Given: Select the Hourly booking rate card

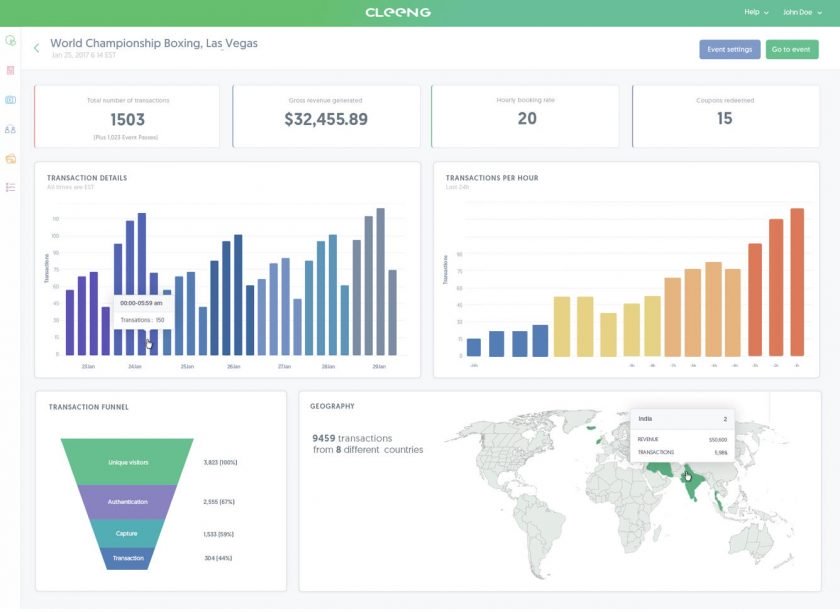Looking at the screenshot, I should click(x=525, y=116).
